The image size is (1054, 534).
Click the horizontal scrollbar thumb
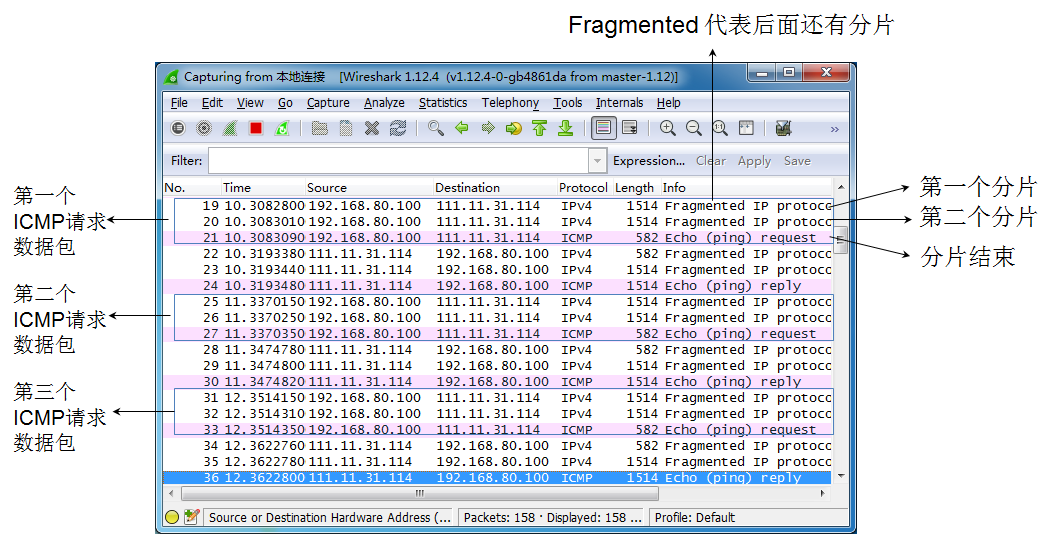pos(420,493)
